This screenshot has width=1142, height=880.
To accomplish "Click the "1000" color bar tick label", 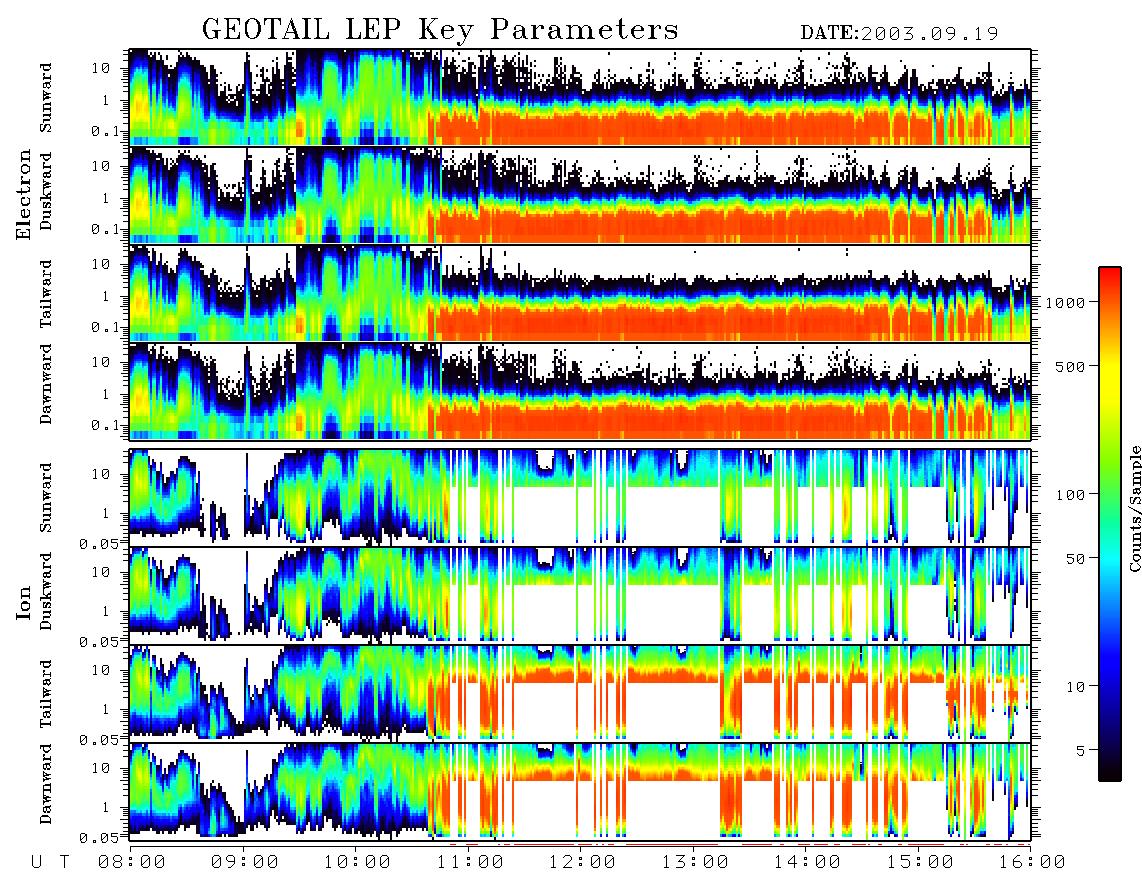I will (1065, 302).
